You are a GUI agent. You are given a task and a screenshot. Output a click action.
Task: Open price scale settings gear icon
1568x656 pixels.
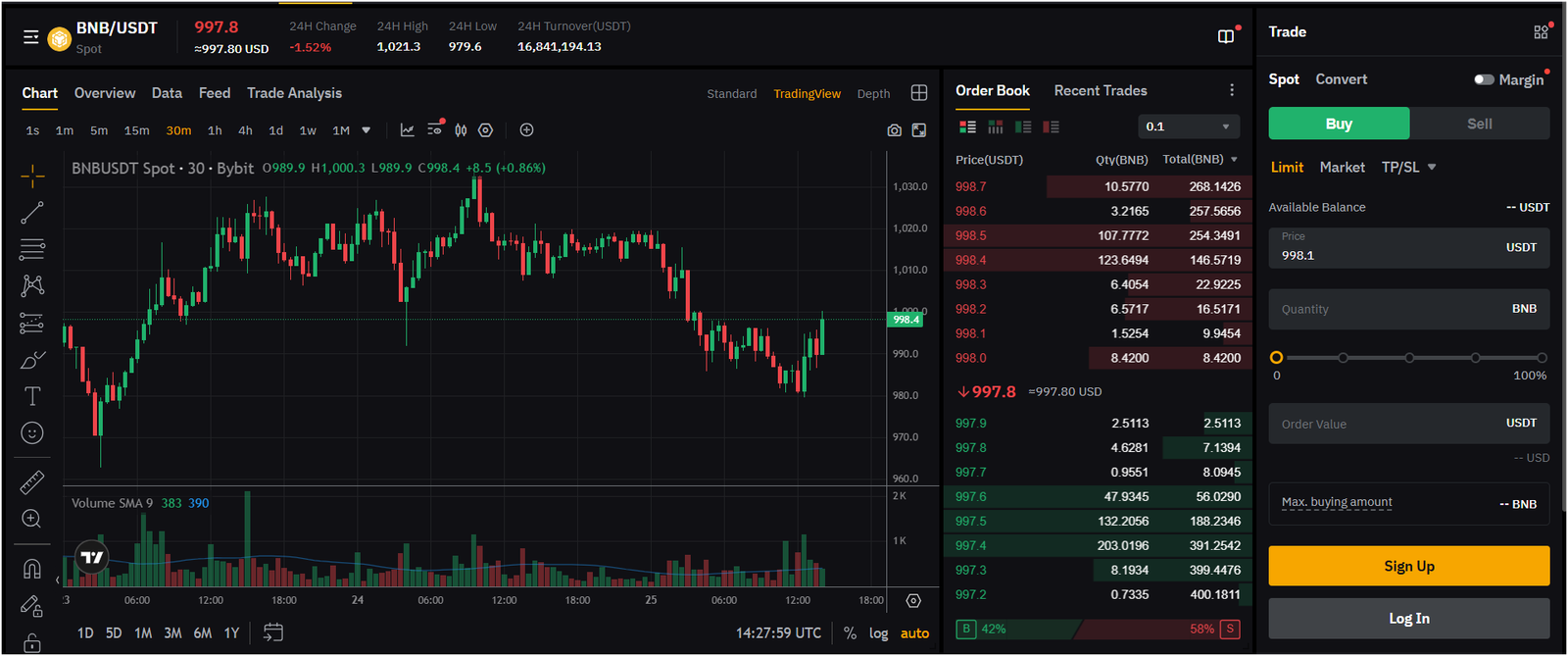point(913,600)
